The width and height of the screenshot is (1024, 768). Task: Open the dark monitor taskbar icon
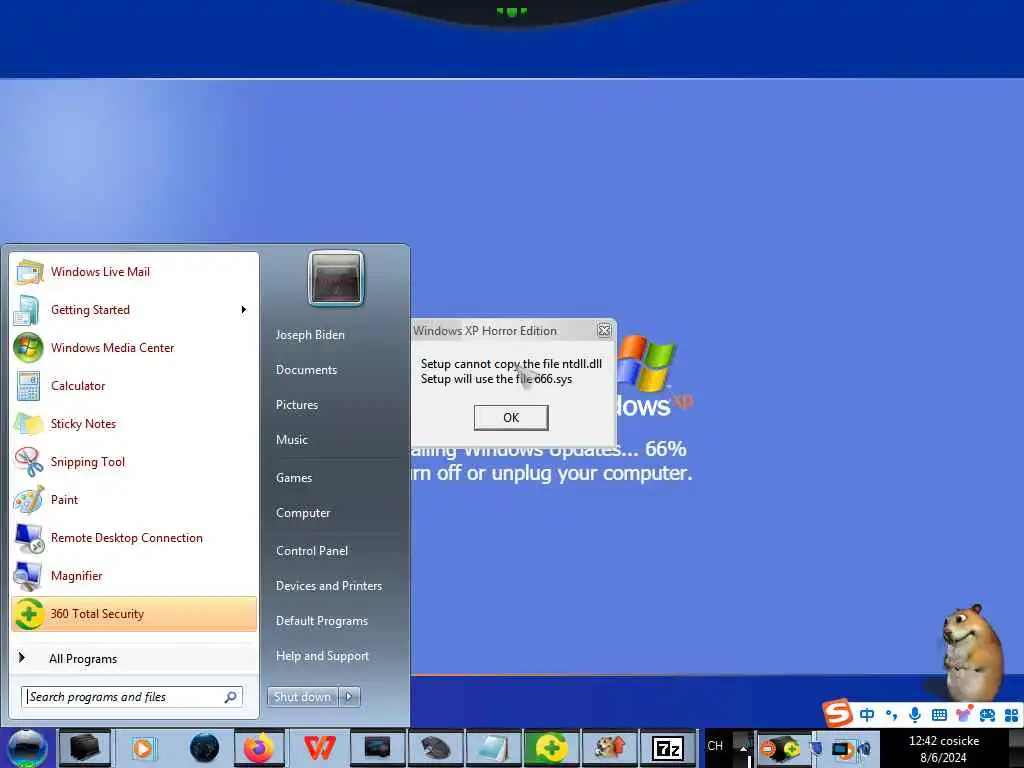click(377, 748)
